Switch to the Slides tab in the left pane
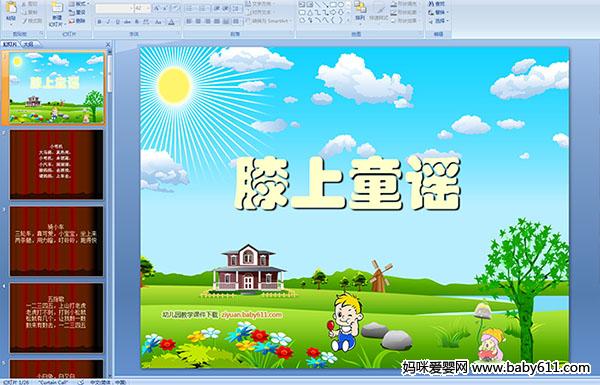The width and height of the screenshot is (600, 385). tap(10, 44)
